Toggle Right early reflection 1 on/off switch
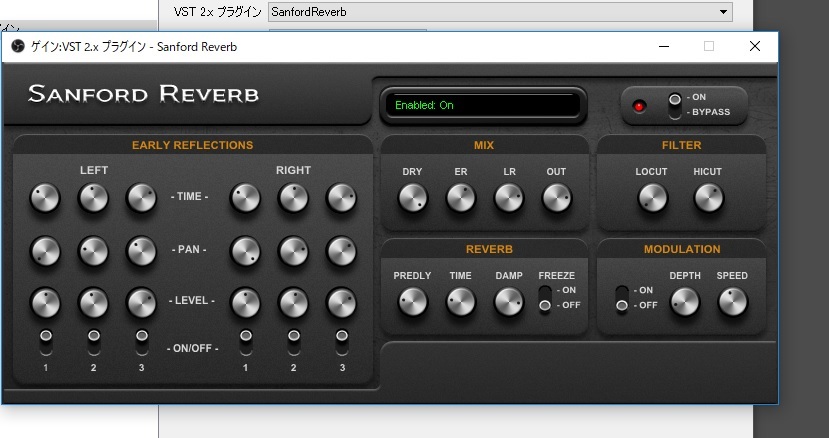The width and height of the screenshot is (829, 438). [x=245, y=342]
